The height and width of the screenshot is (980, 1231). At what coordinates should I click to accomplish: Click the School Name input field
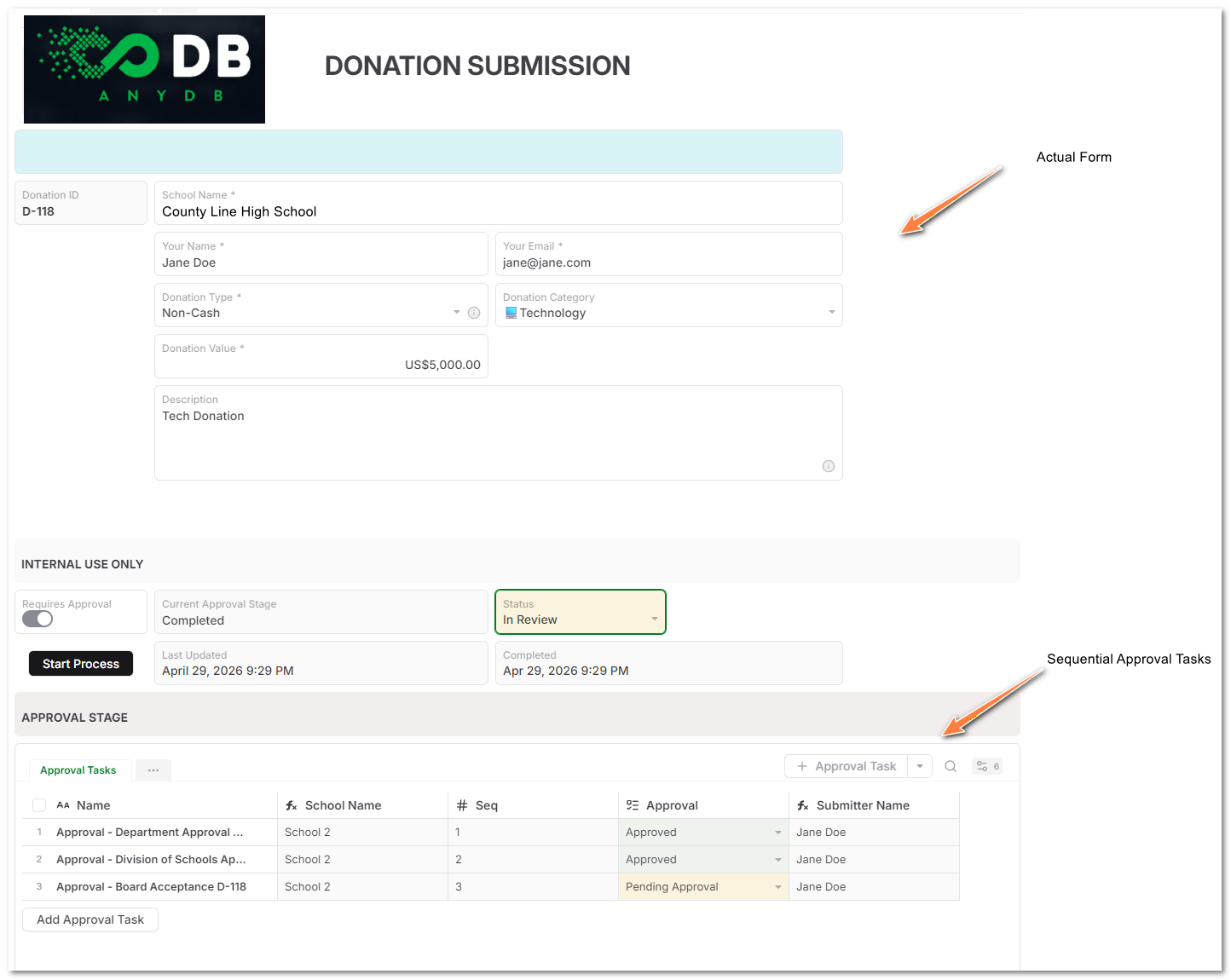pos(499,203)
